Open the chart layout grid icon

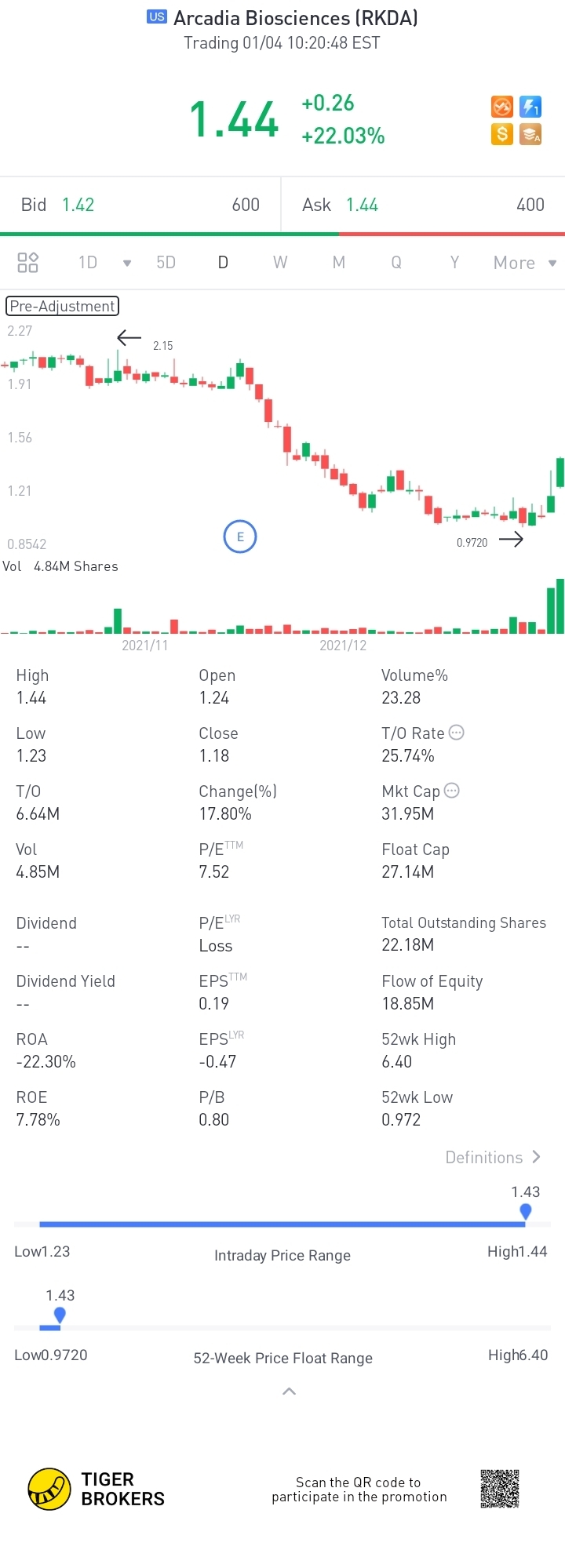click(28, 262)
